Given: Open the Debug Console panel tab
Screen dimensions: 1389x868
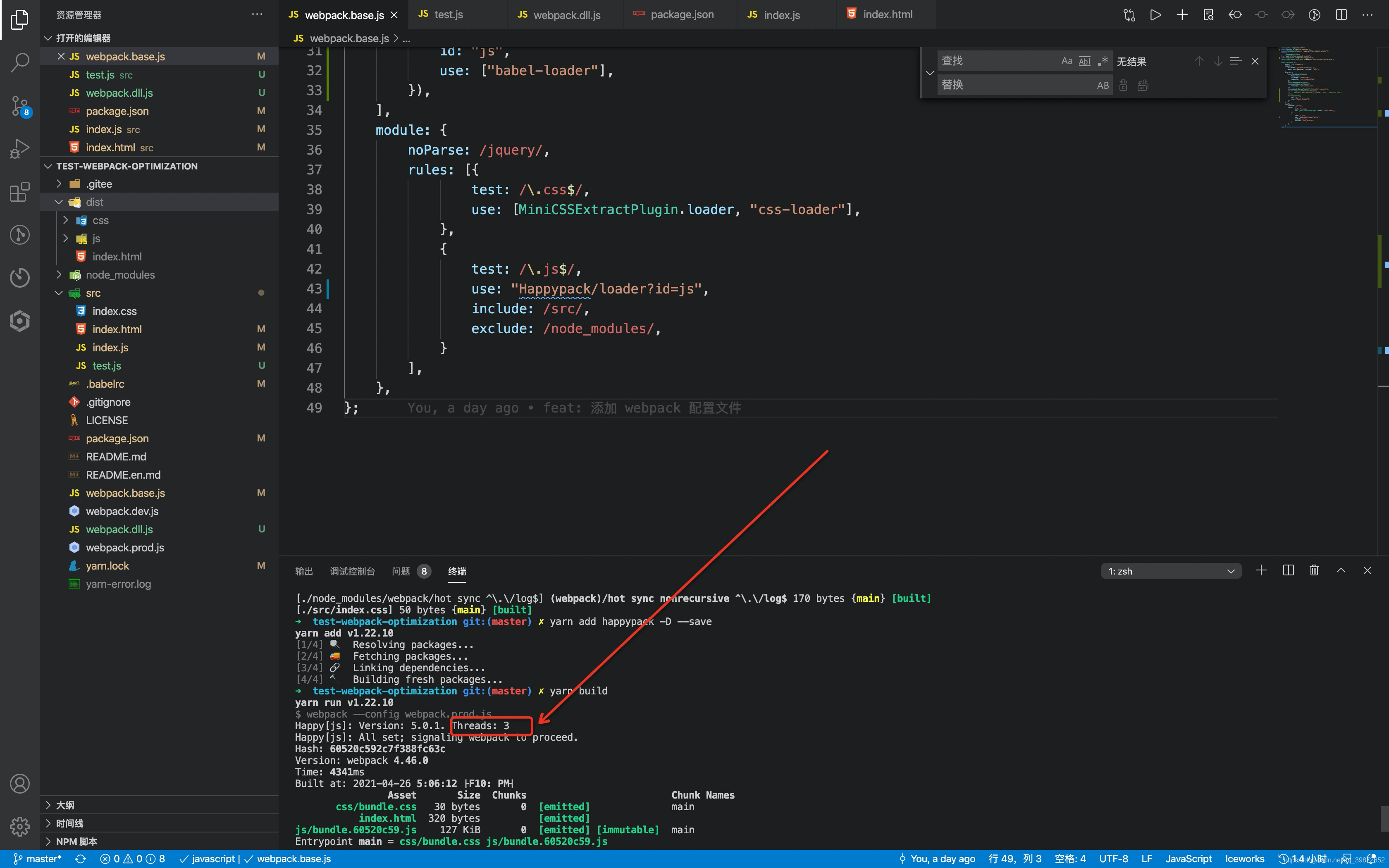Looking at the screenshot, I should click(352, 571).
